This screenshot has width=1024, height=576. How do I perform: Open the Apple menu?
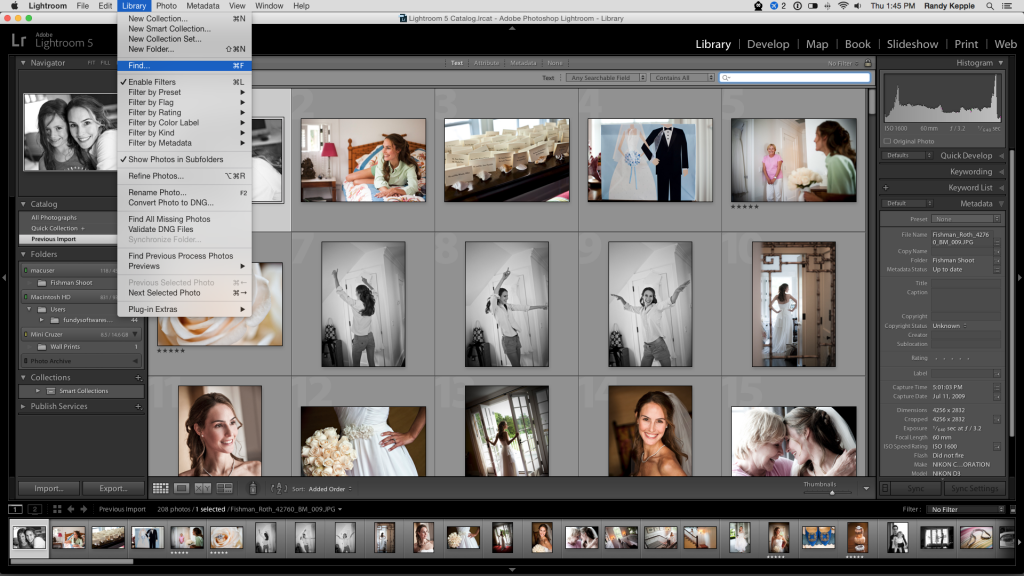pos(14,6)
